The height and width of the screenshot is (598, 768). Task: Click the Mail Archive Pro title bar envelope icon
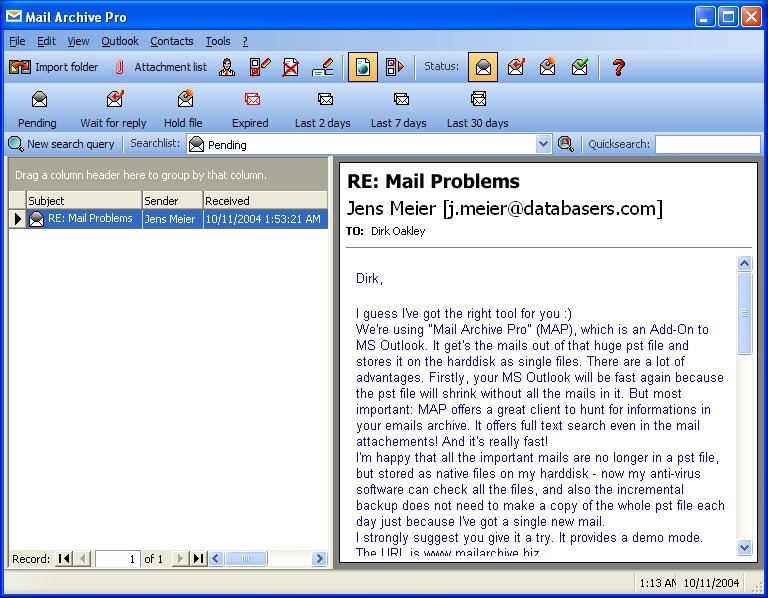(x=14, y=17)
